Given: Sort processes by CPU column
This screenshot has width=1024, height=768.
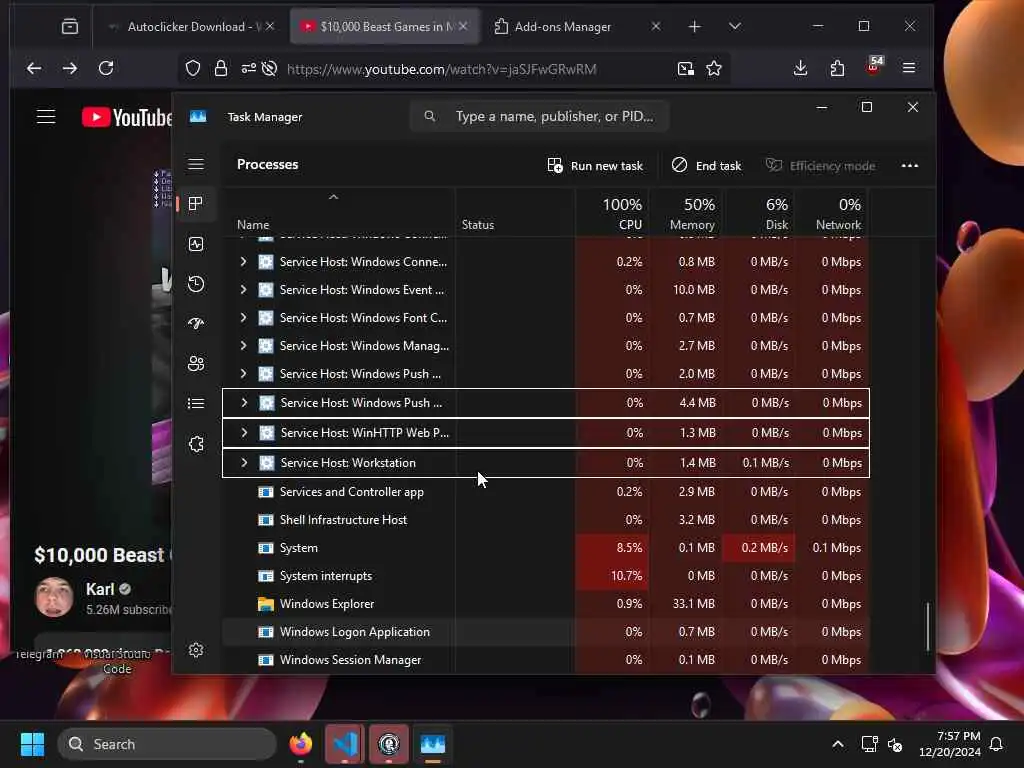Looking at the screenshot, I should click(613, 214).
